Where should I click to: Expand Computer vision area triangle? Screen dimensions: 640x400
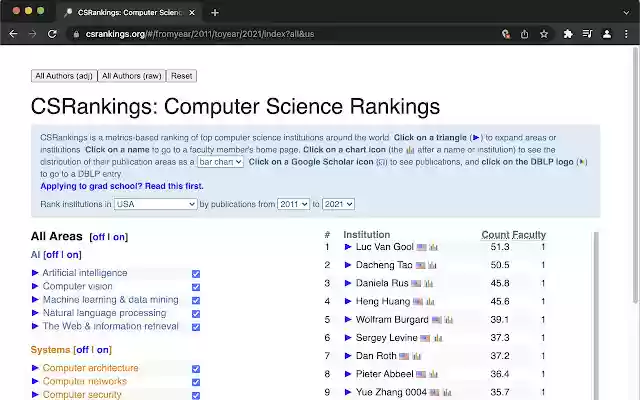[35, 286]
